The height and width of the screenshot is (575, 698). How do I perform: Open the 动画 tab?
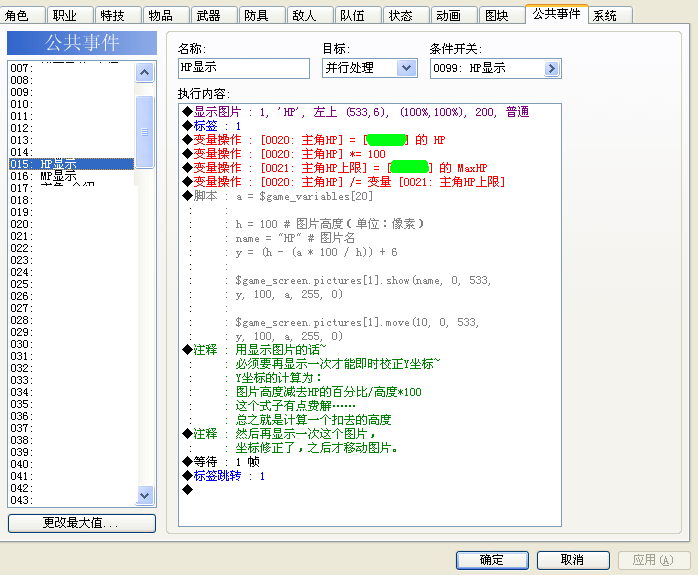[x=455, y=16]
